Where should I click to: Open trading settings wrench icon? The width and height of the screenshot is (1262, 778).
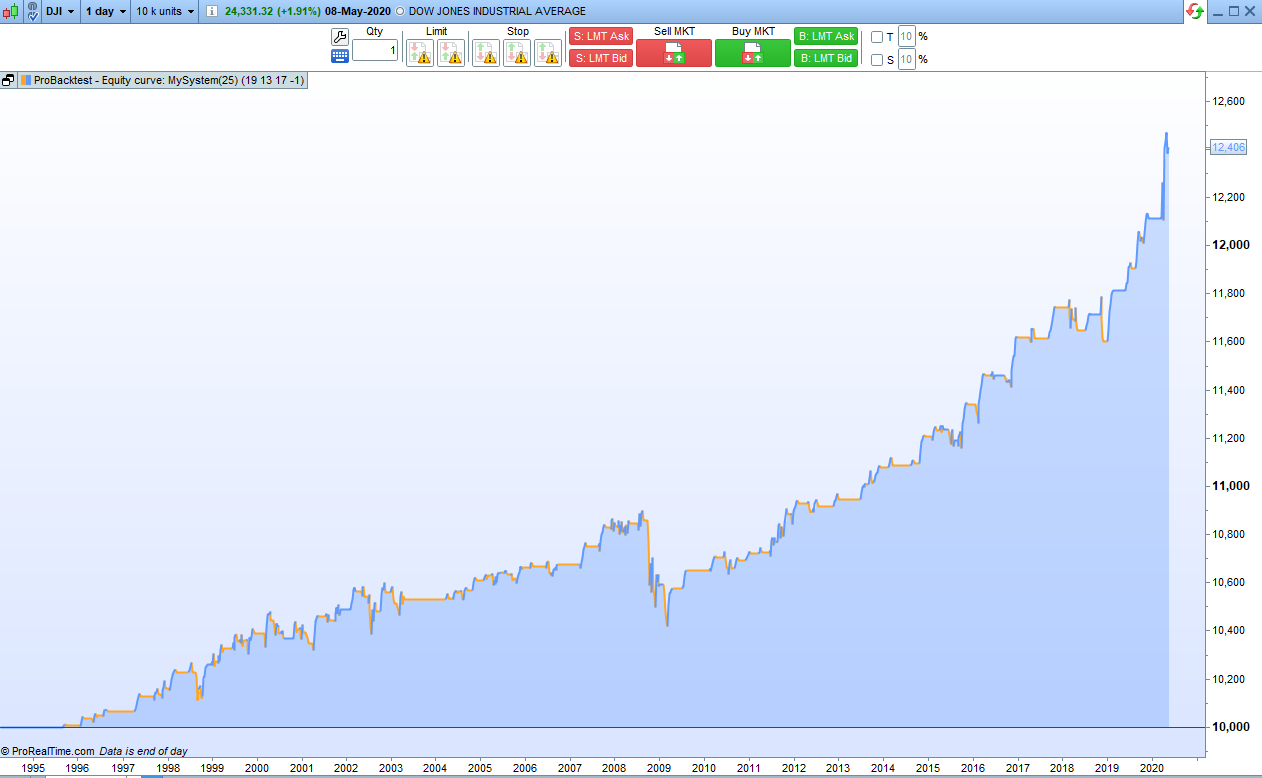[339, 36]
